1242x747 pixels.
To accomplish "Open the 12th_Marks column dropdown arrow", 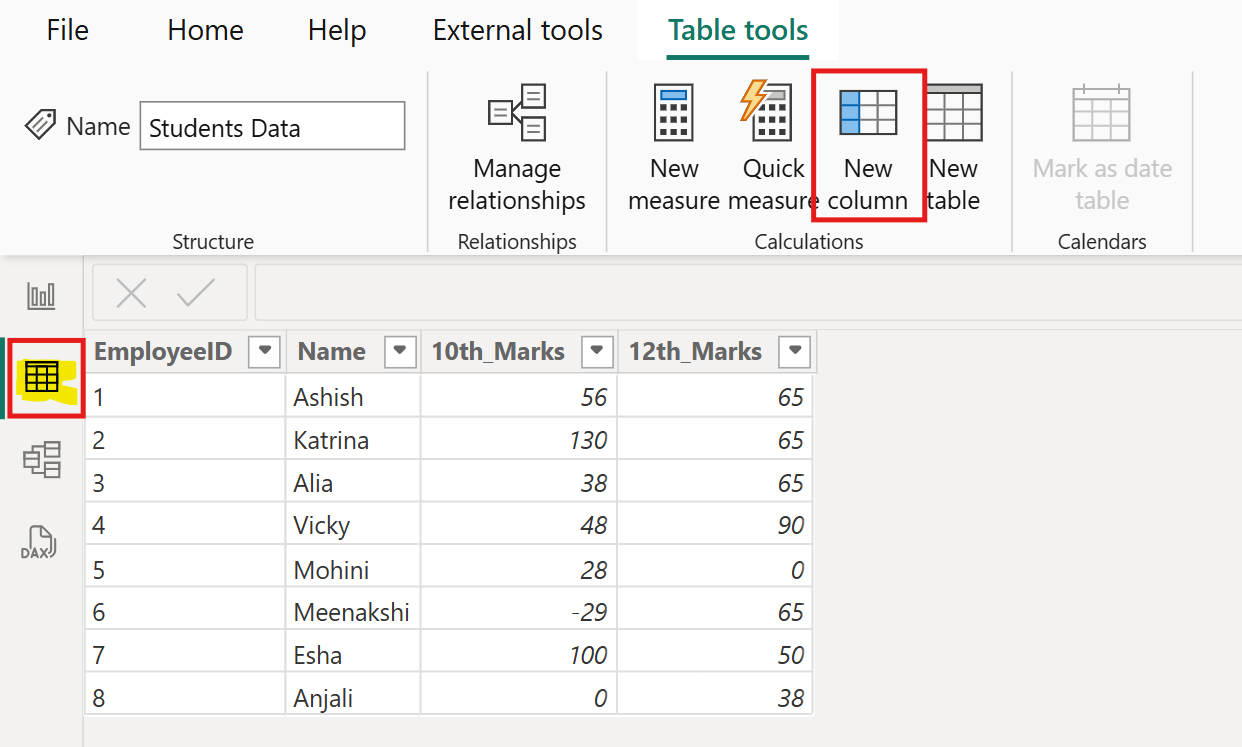I will [x=794, y=351].
